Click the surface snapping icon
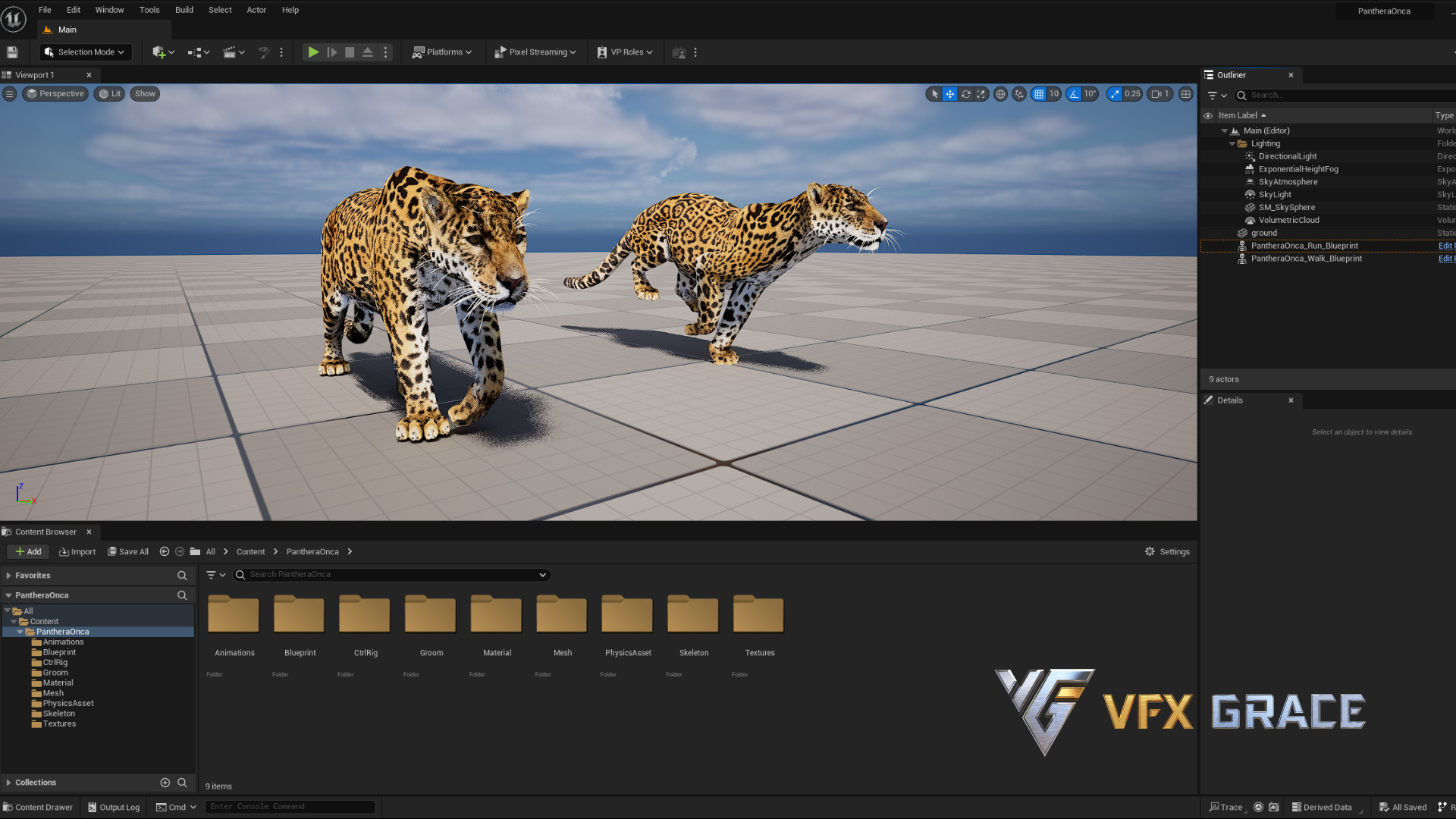 point(1019,94)
